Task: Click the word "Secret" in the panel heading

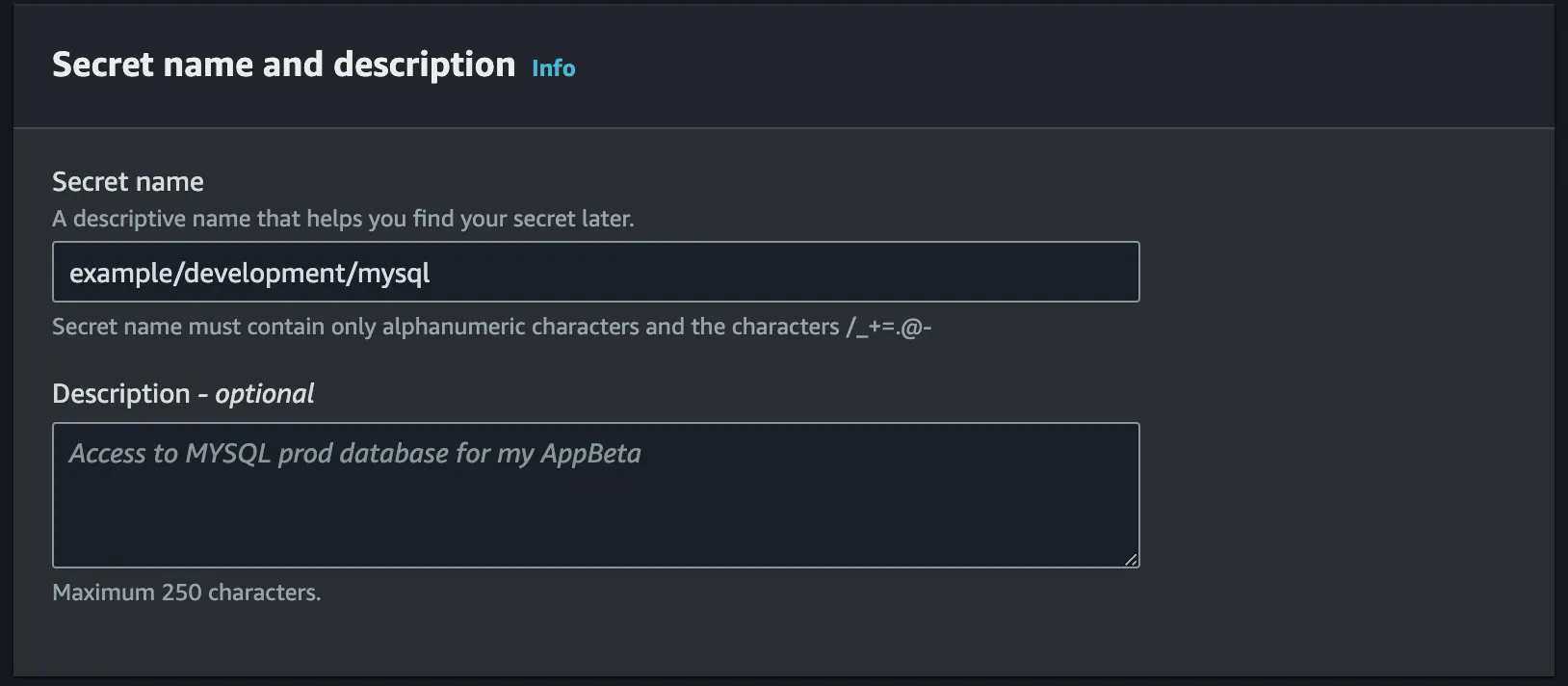Action: click(x=102, y=65)
